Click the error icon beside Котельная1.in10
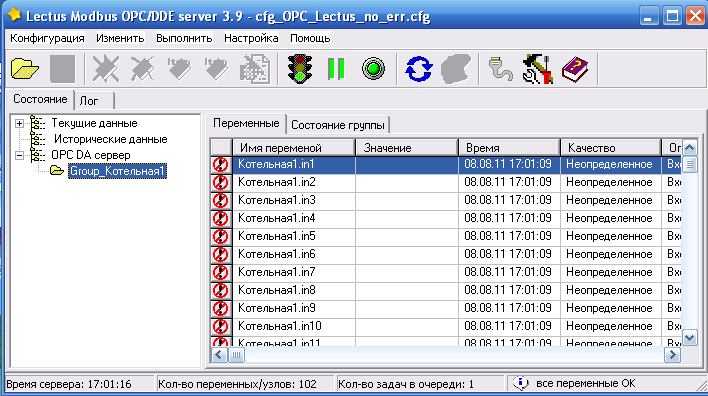This screenshot has height=396, width=708. point(220,326)
